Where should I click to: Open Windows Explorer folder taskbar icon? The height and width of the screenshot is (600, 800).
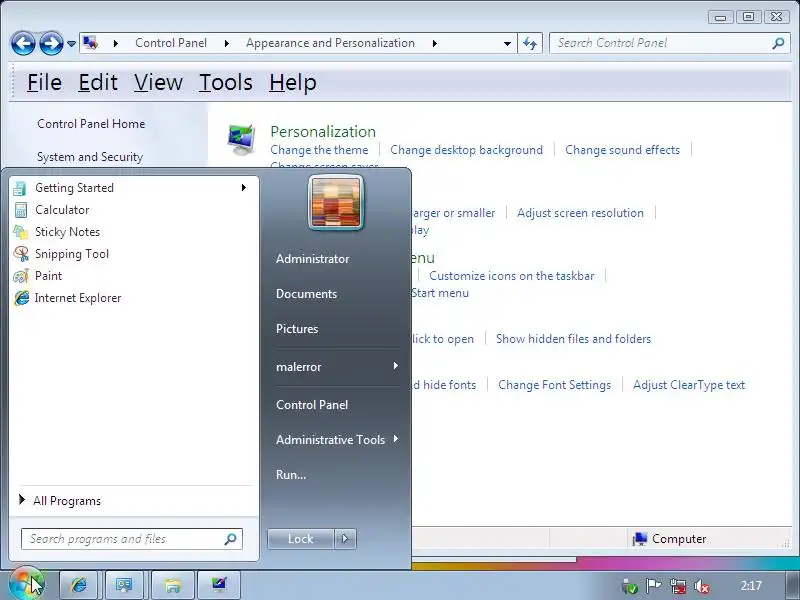(173, 585)
